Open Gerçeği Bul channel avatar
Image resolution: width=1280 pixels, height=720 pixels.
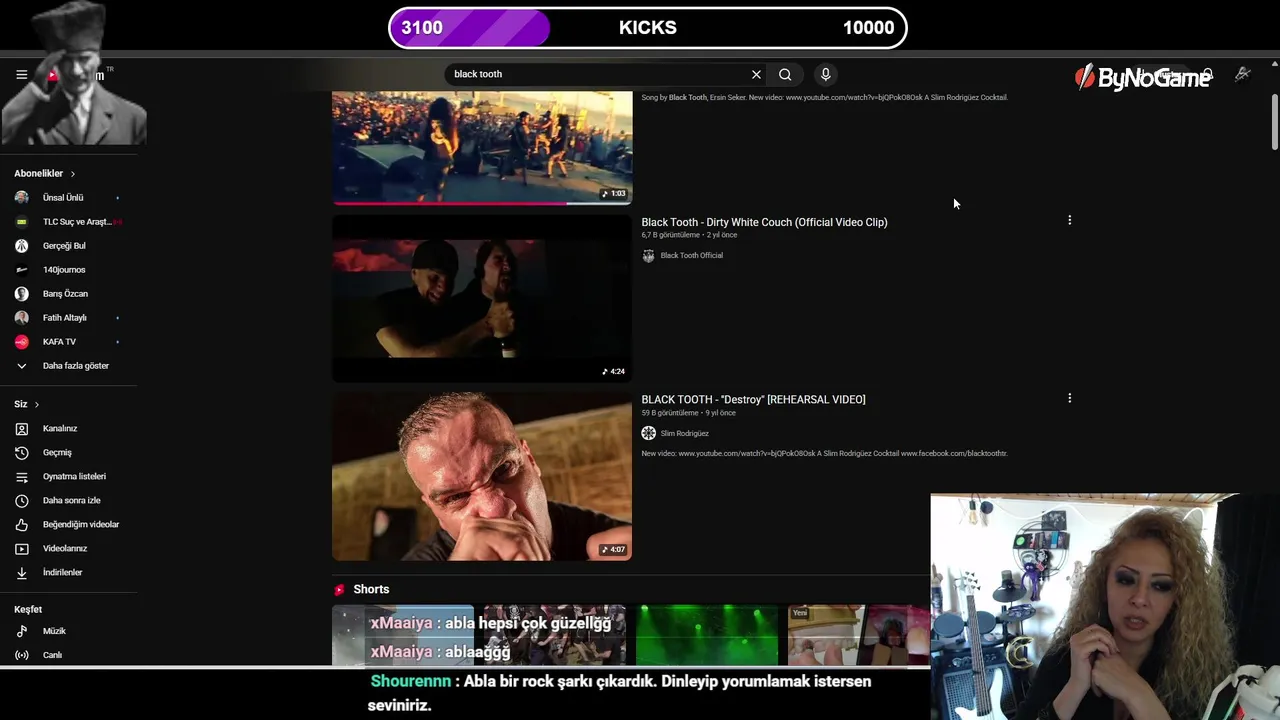[x=22, y=246]
